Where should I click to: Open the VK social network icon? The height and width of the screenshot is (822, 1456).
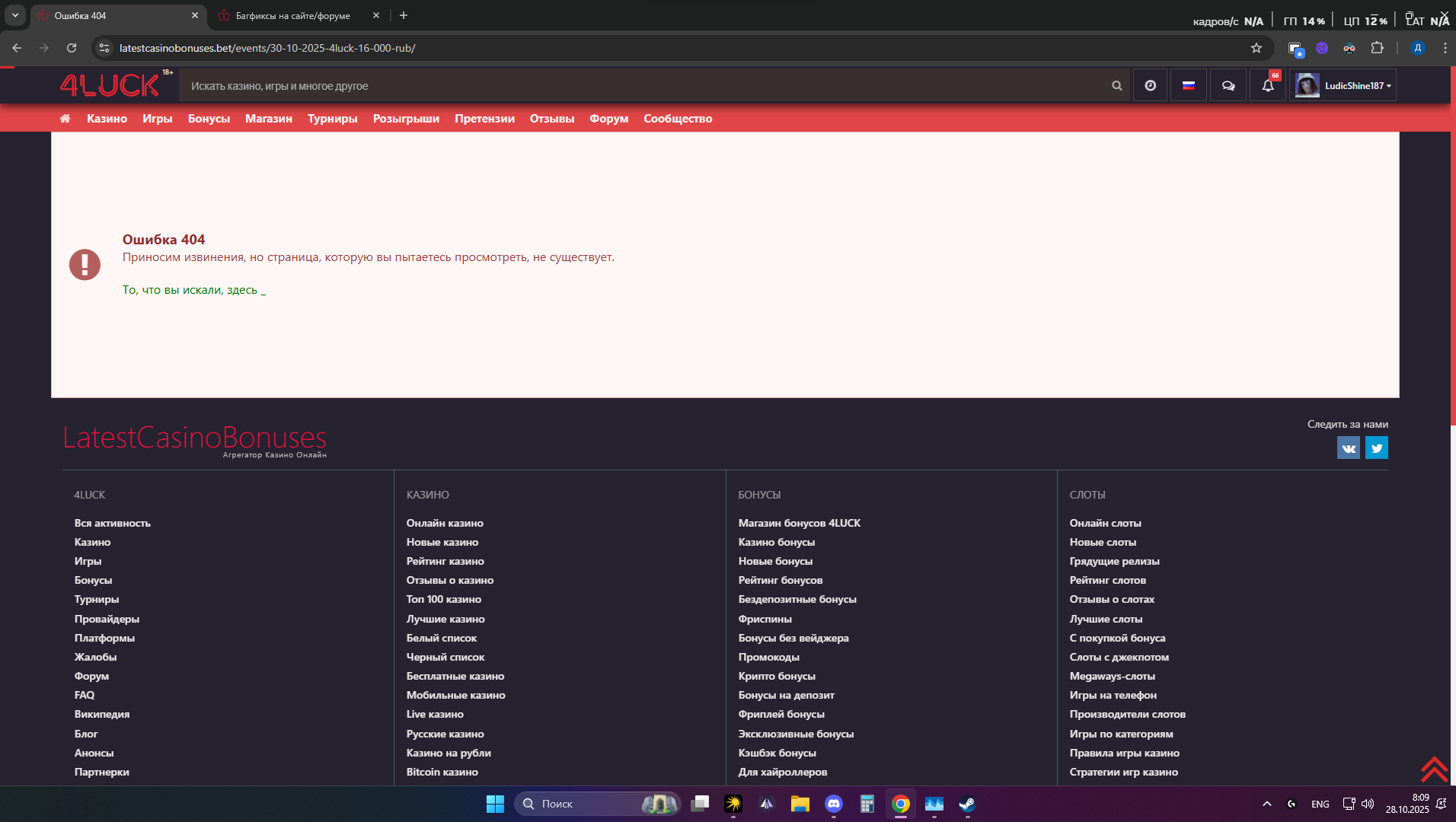(x=1348, y=448)
